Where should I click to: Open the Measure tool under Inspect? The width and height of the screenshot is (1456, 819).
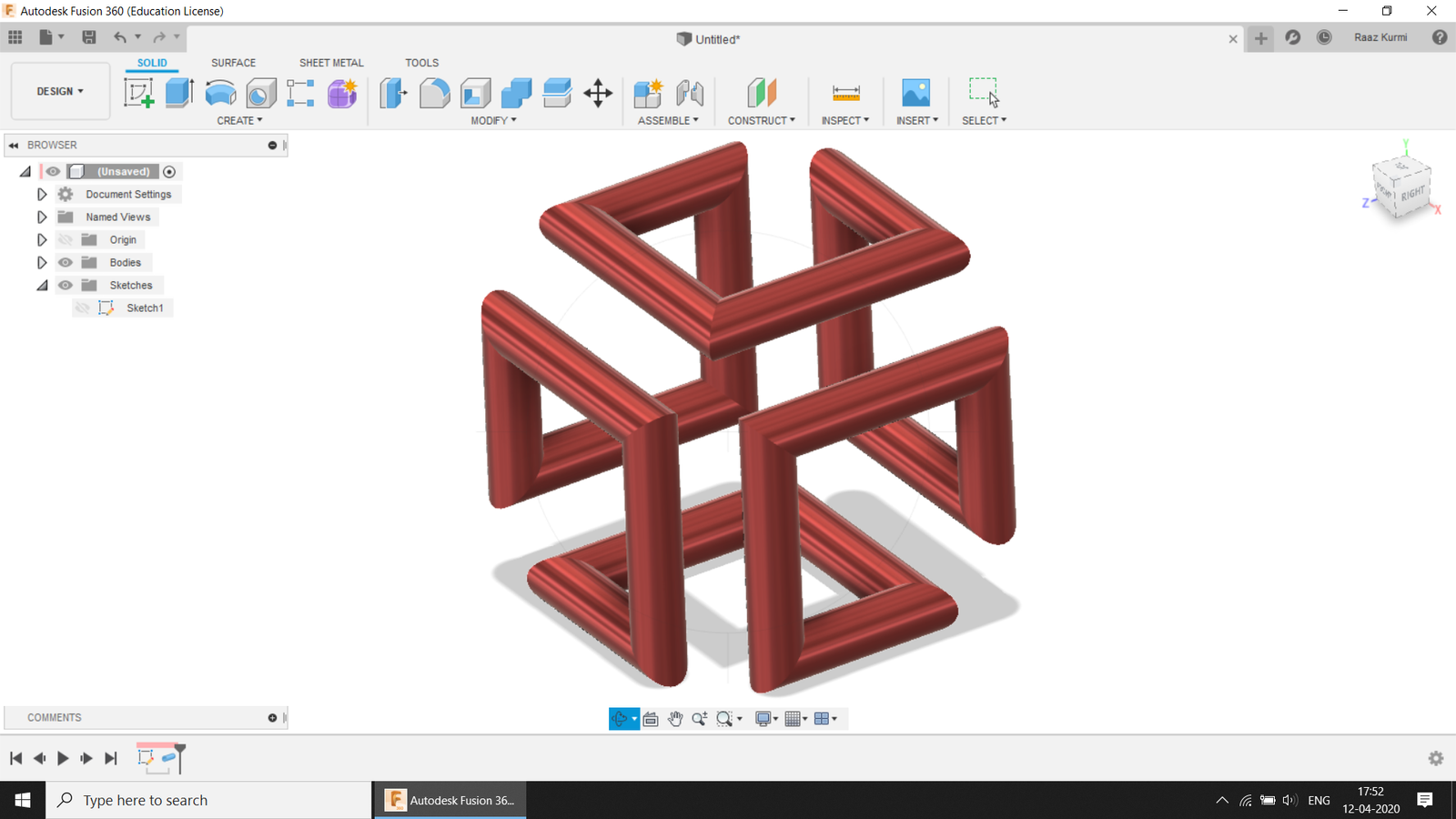click(845, 93)
